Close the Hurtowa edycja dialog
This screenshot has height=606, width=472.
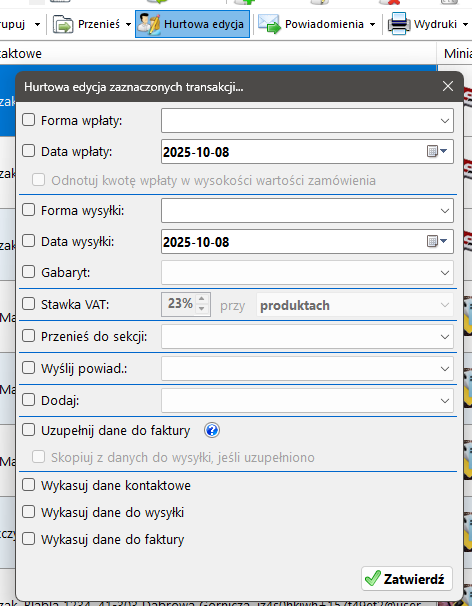[448, 86]
